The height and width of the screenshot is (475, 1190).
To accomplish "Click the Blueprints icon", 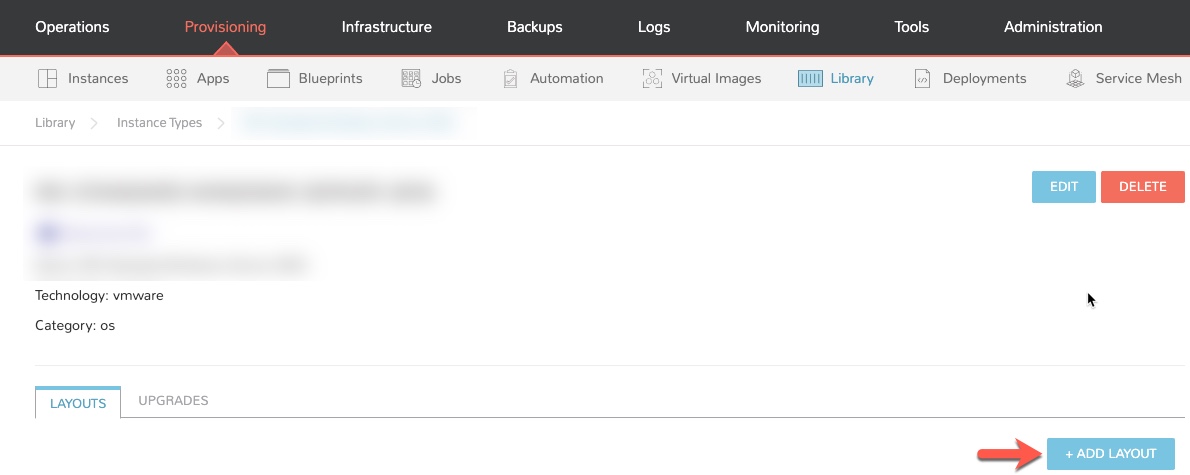I will pos(279,78).
